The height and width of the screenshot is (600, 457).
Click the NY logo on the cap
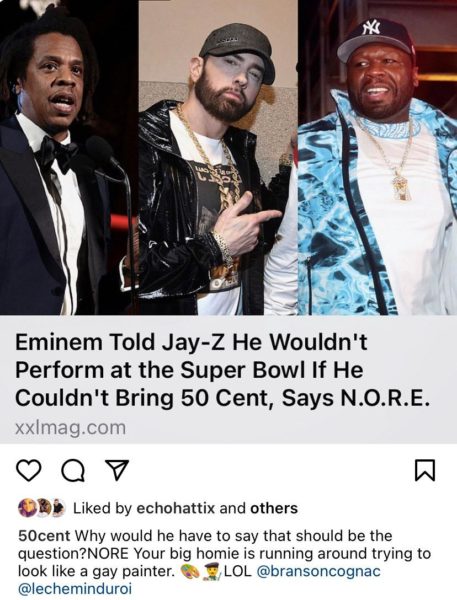pyautogui.click(x=371, y=28)
